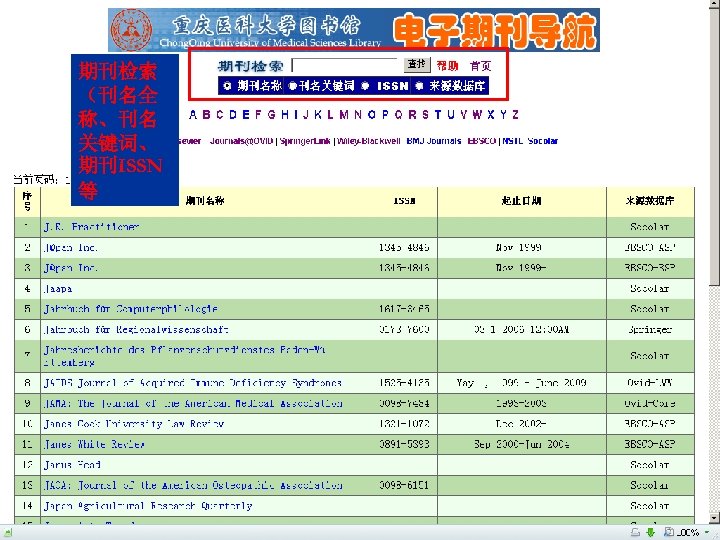Browse journals starting with letter H

(285, 115)
